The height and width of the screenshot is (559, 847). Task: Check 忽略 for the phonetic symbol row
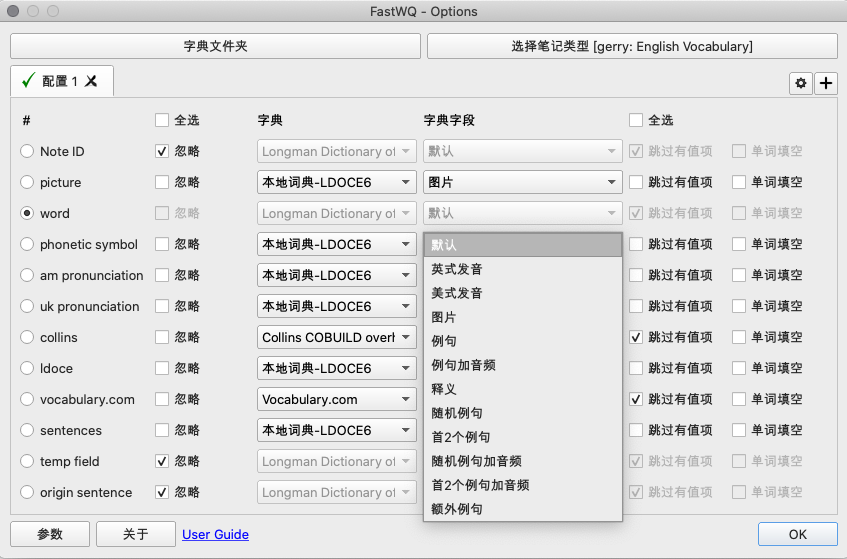pos(162,244)
